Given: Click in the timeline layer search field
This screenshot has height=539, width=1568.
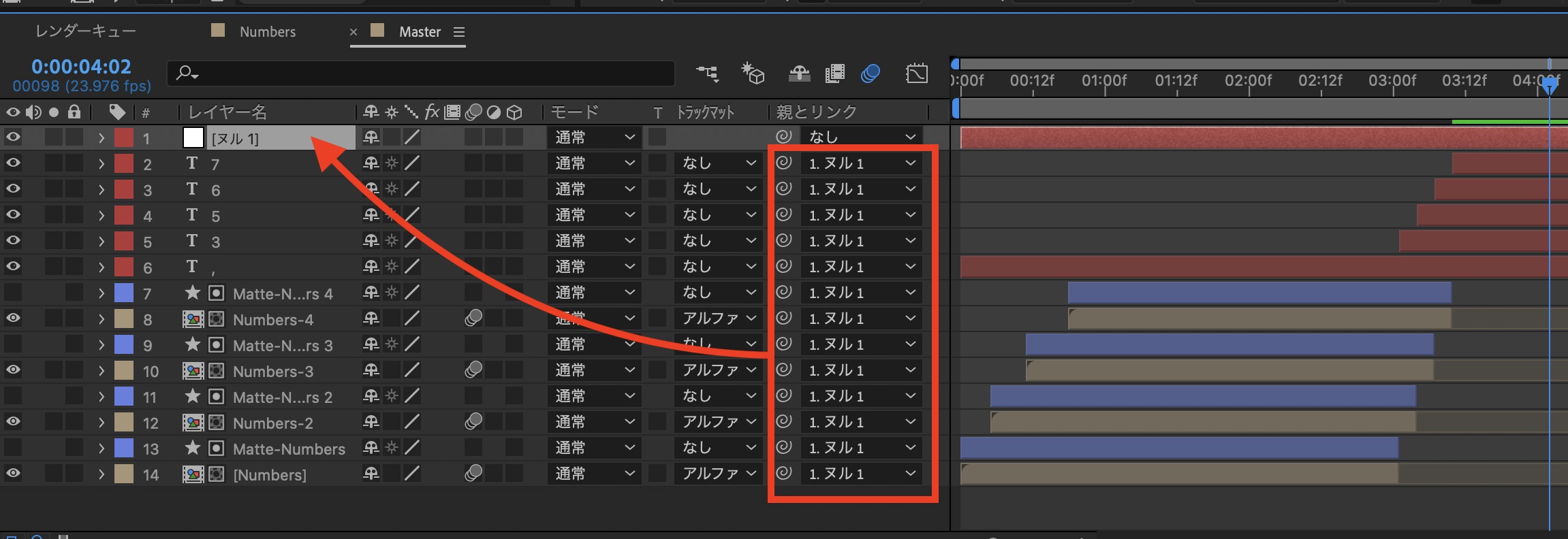Looking at the screenshot, I should tap(421, 73).
